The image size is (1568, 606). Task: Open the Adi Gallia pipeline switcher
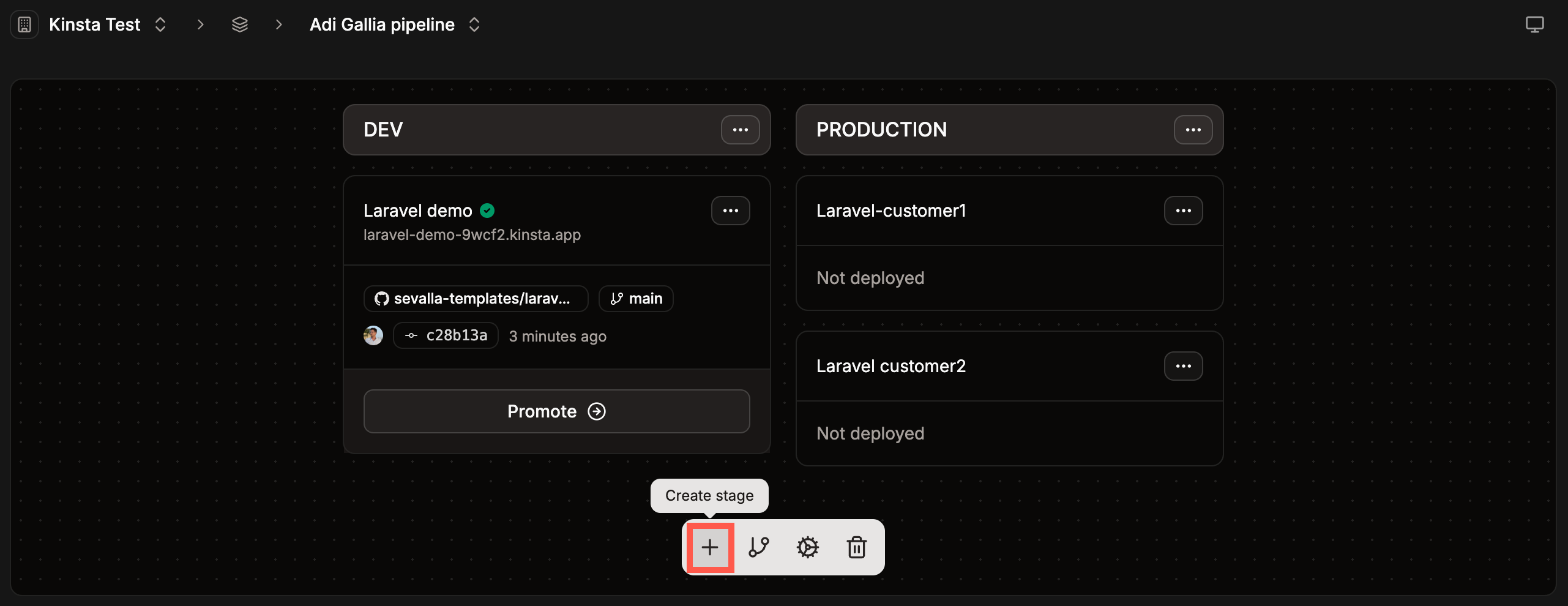click(474, 24)
